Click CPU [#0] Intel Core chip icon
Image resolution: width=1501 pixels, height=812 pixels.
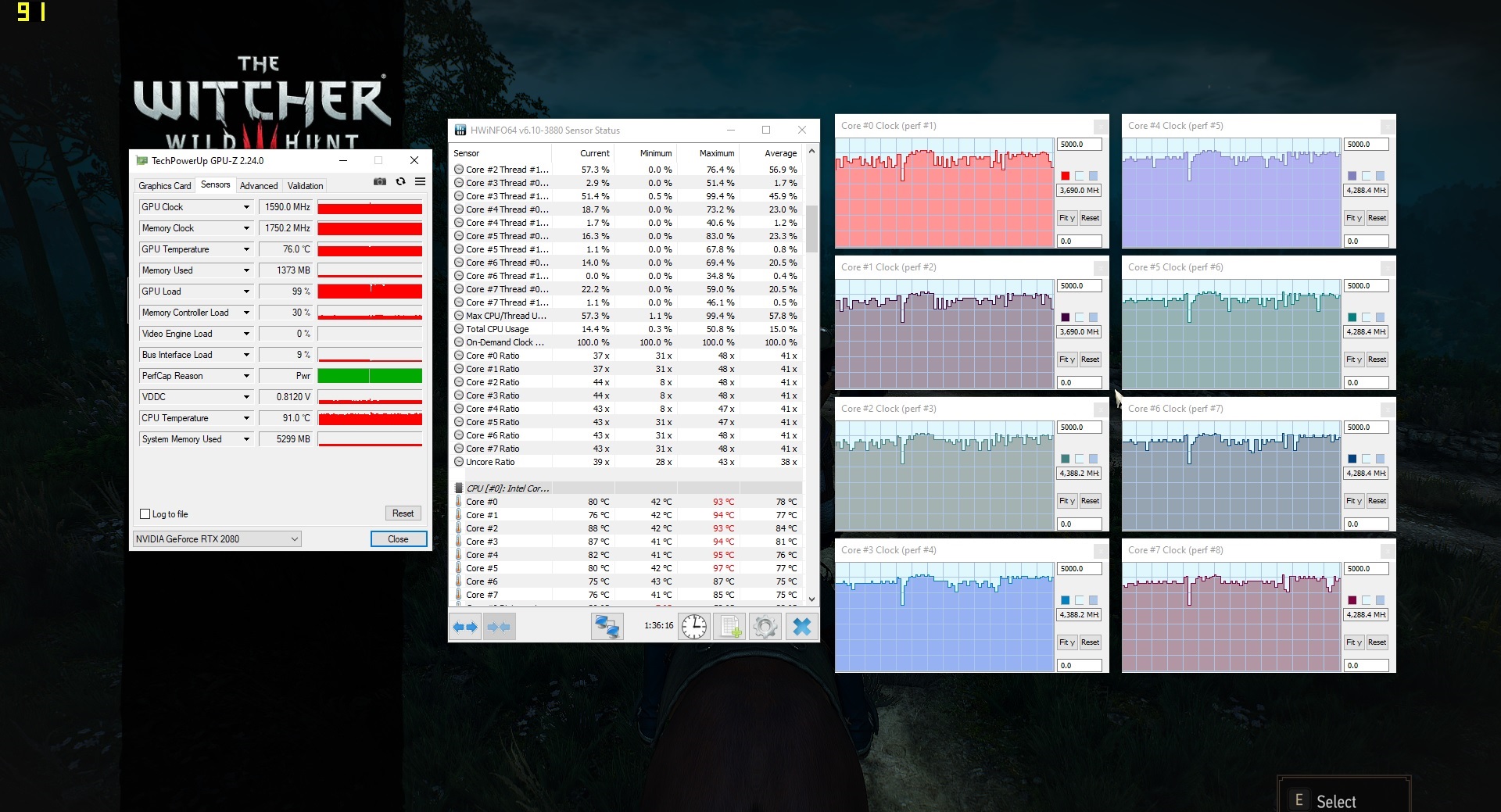pos(459,488)
